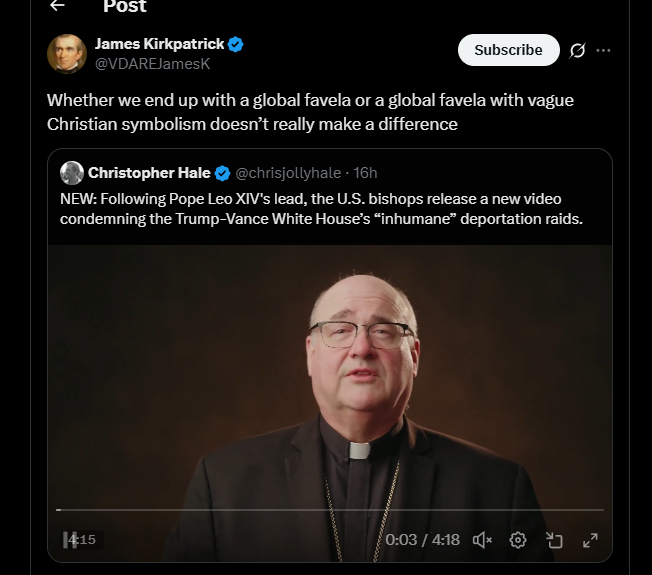Enter fullscreen video mode

(x=590, y=540)
